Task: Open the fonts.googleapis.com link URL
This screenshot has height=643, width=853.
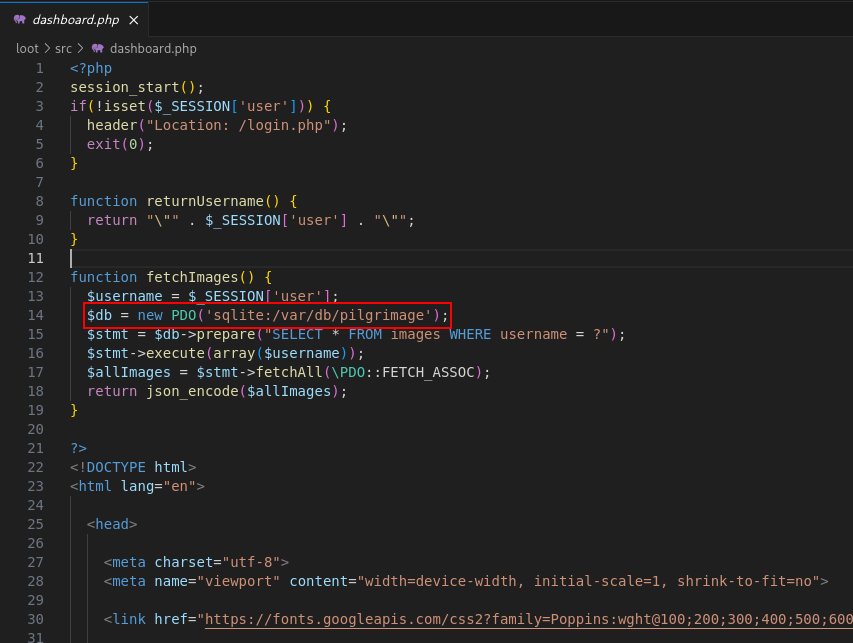Action: pyautogui.click(x=528, y=619)
